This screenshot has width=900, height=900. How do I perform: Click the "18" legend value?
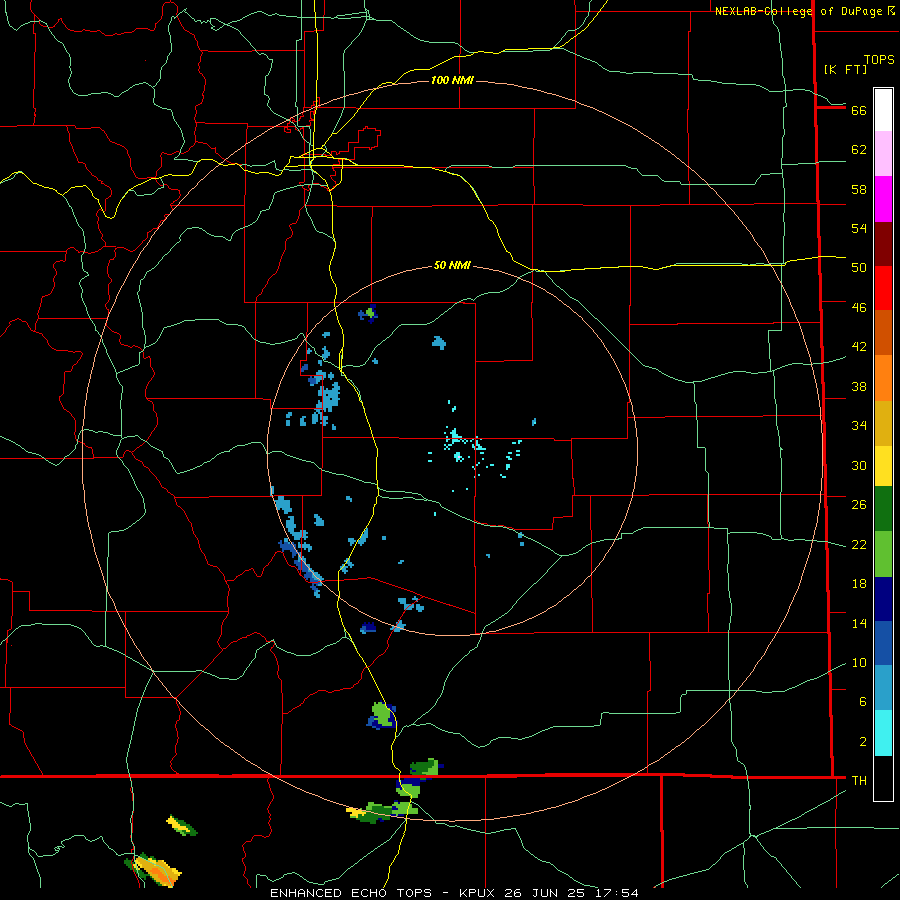[859, 584]
